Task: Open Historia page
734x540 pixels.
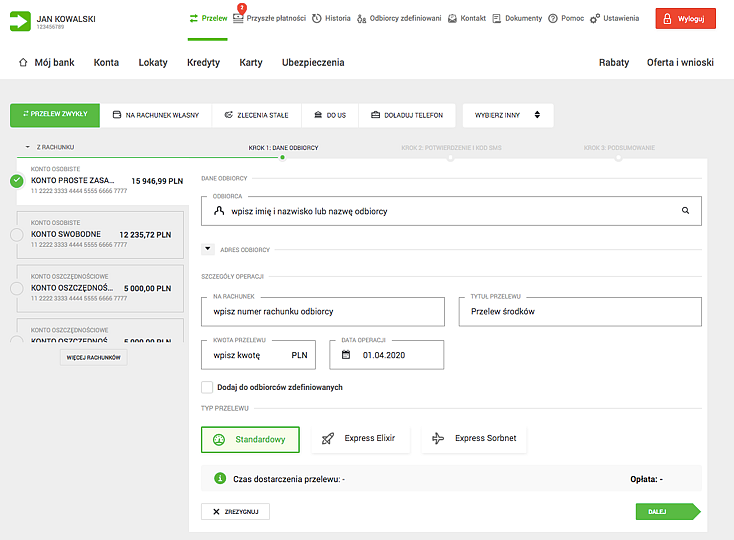Action: pos(338,18)
